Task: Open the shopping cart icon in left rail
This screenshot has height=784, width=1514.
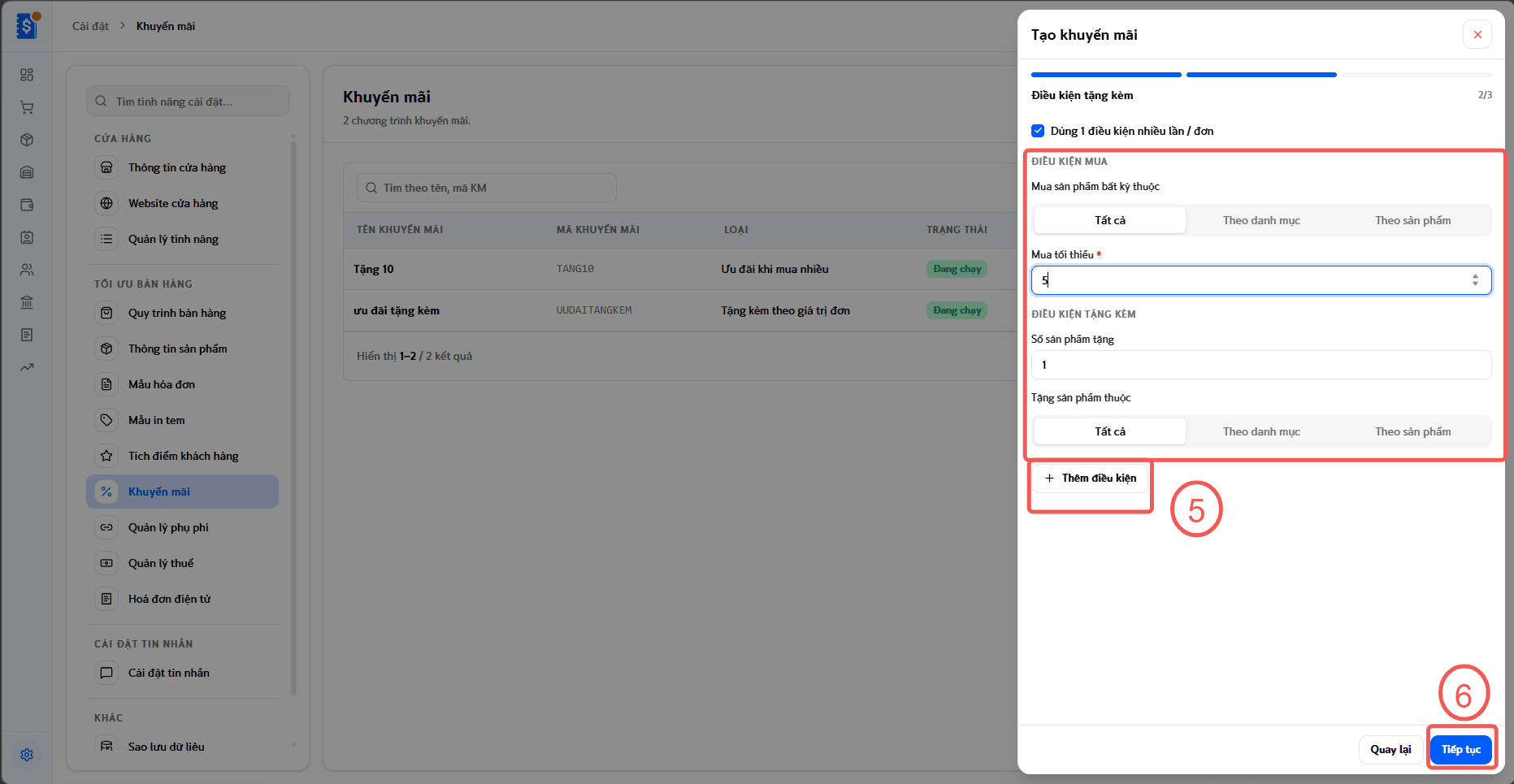Action: tap(27, 107)
